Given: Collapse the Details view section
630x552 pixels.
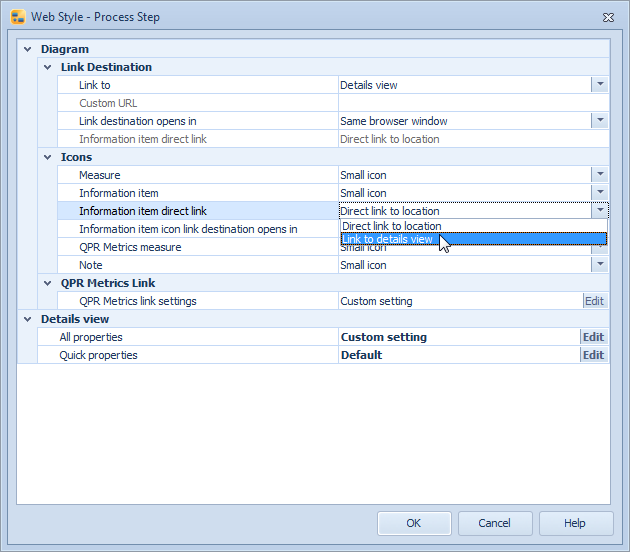Looking at the screenshot, I should pos(27,319).
